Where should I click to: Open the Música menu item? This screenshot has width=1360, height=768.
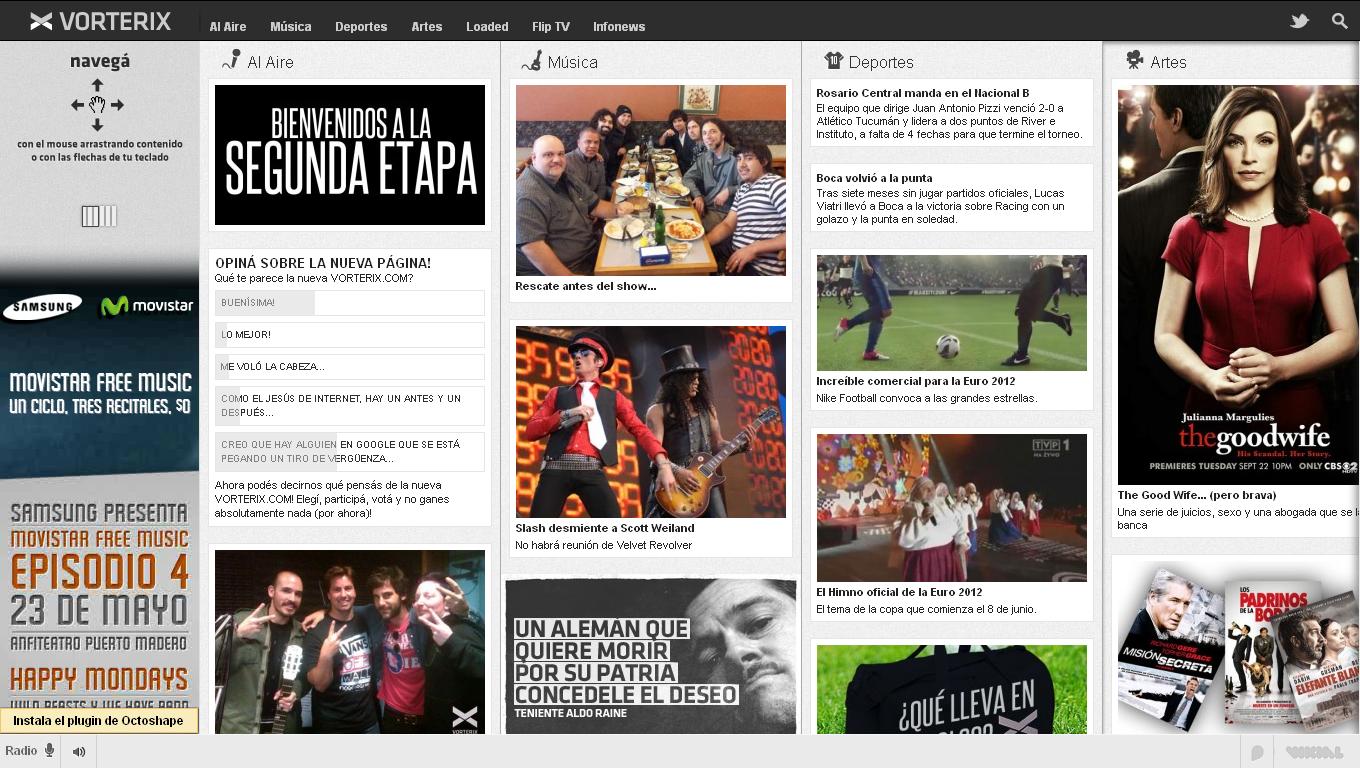291,27
